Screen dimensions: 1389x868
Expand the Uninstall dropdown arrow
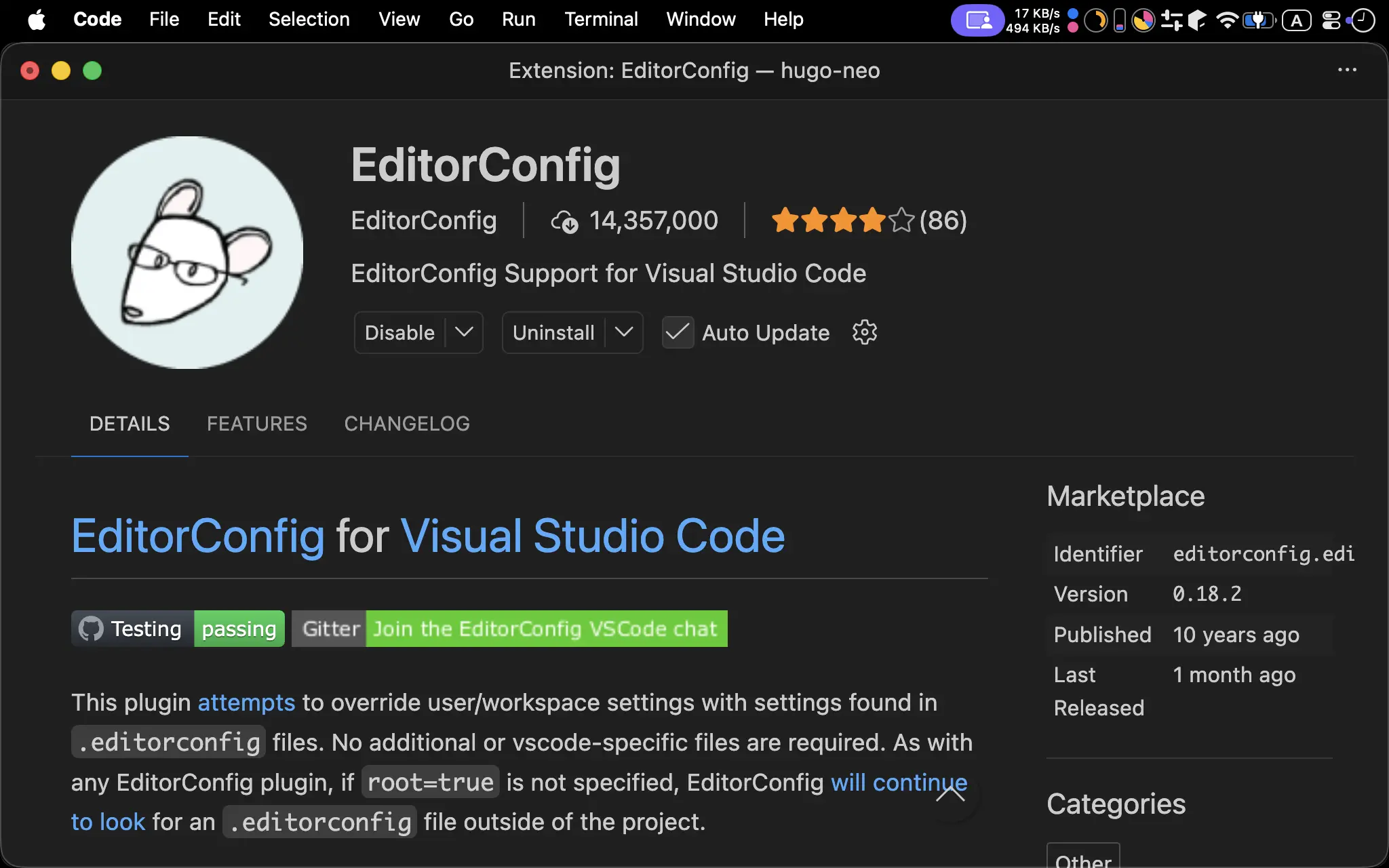point(624,332)
